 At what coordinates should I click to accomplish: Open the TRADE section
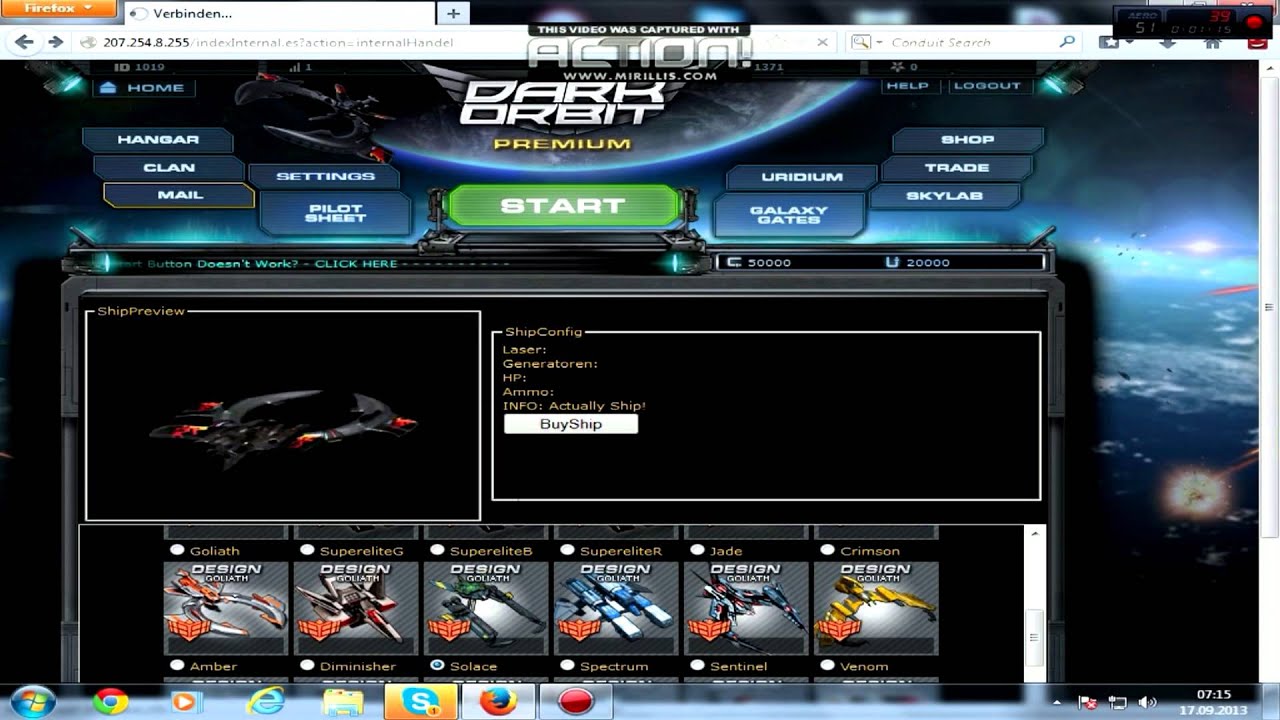956,168
